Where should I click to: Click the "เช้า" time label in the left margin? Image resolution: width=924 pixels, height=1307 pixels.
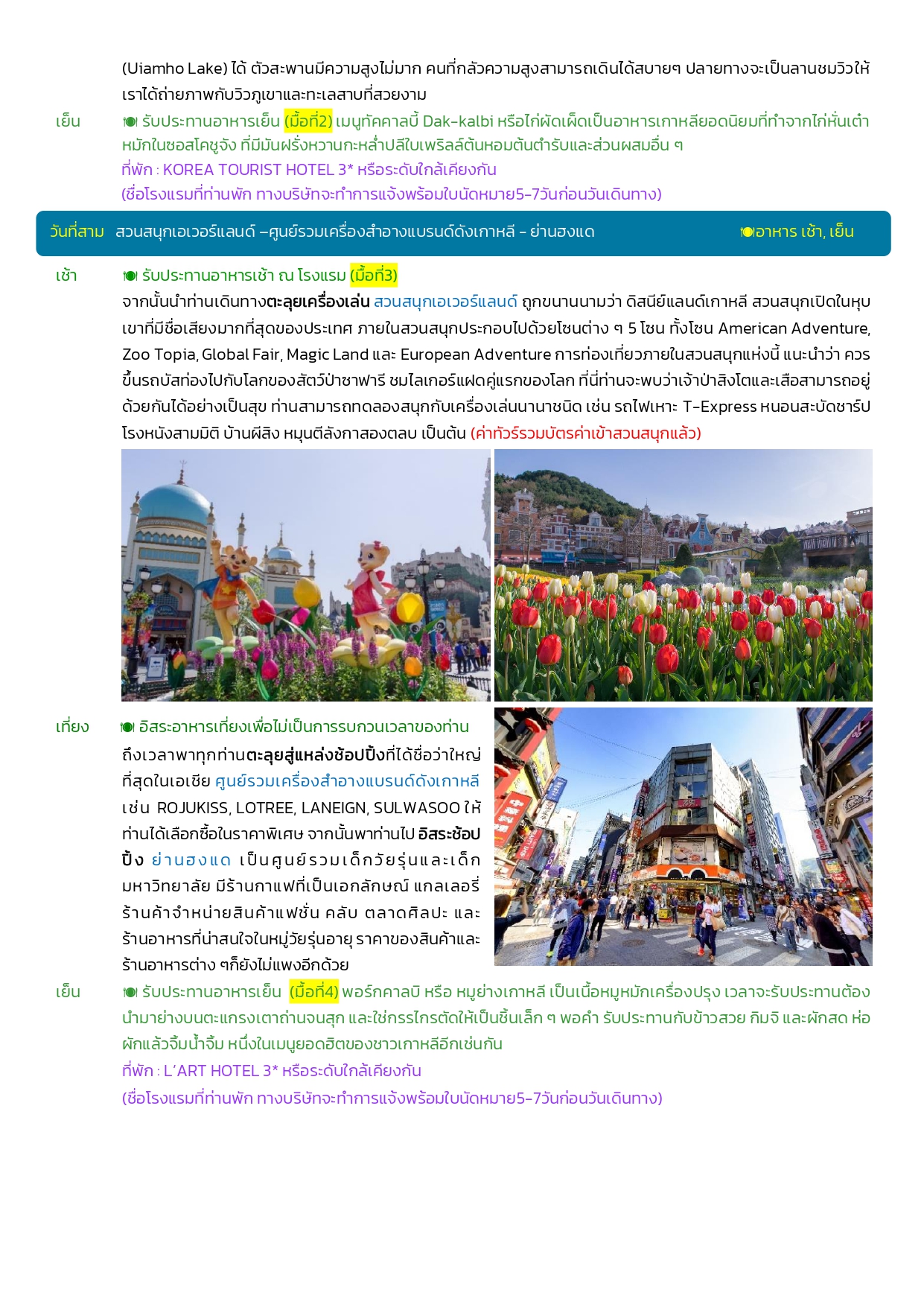click(x=67, y=276)
